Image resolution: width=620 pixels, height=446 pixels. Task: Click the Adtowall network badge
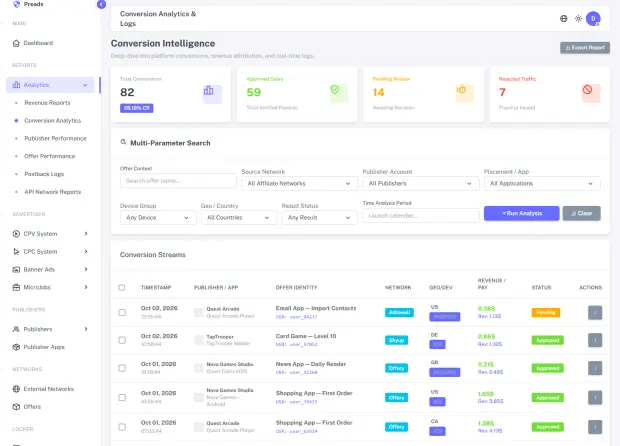point(399,313)
